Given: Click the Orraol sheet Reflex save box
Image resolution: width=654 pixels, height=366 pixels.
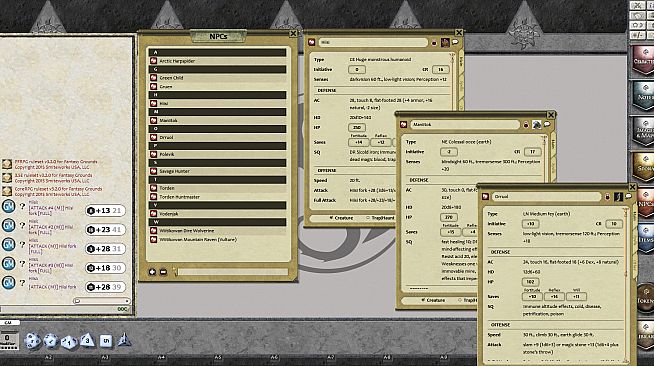Looking at the screenshot, I should (554, 297).
